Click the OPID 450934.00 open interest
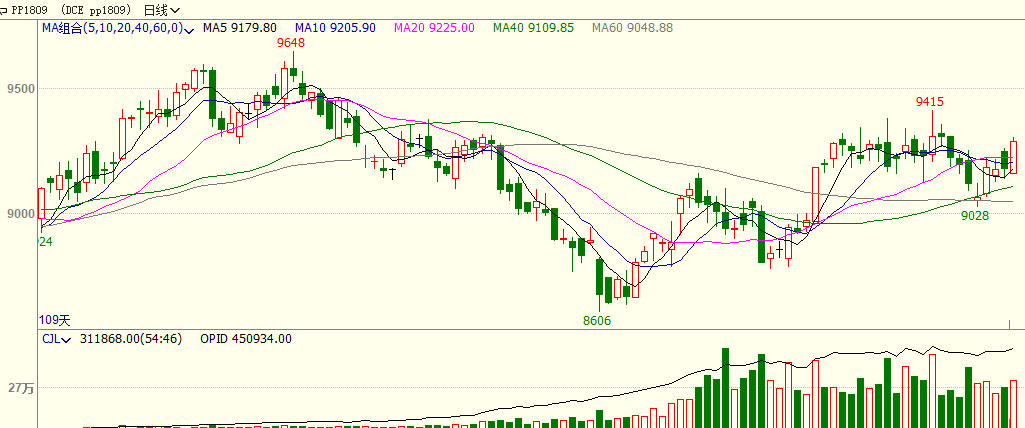The width and height of the screenshot is (1025, 428). (x=246, y=338)
